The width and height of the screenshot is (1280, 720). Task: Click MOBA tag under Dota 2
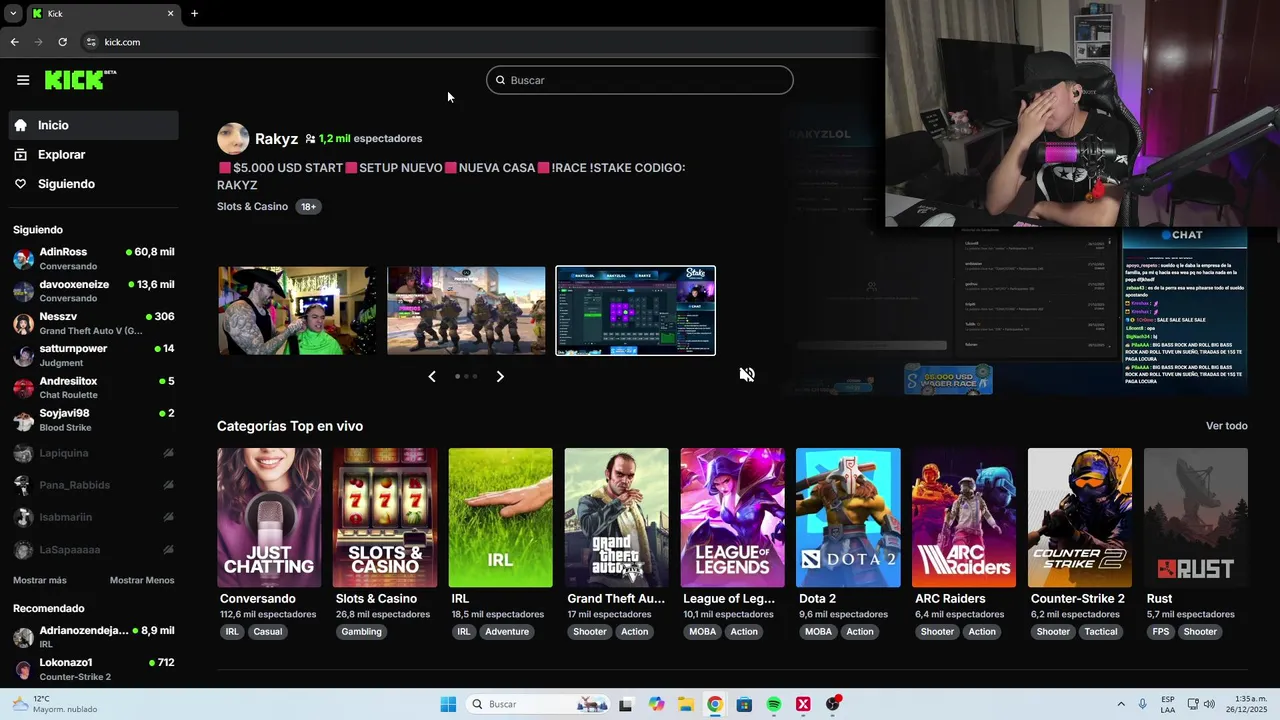pyautogui.click(x=818, y=632)
